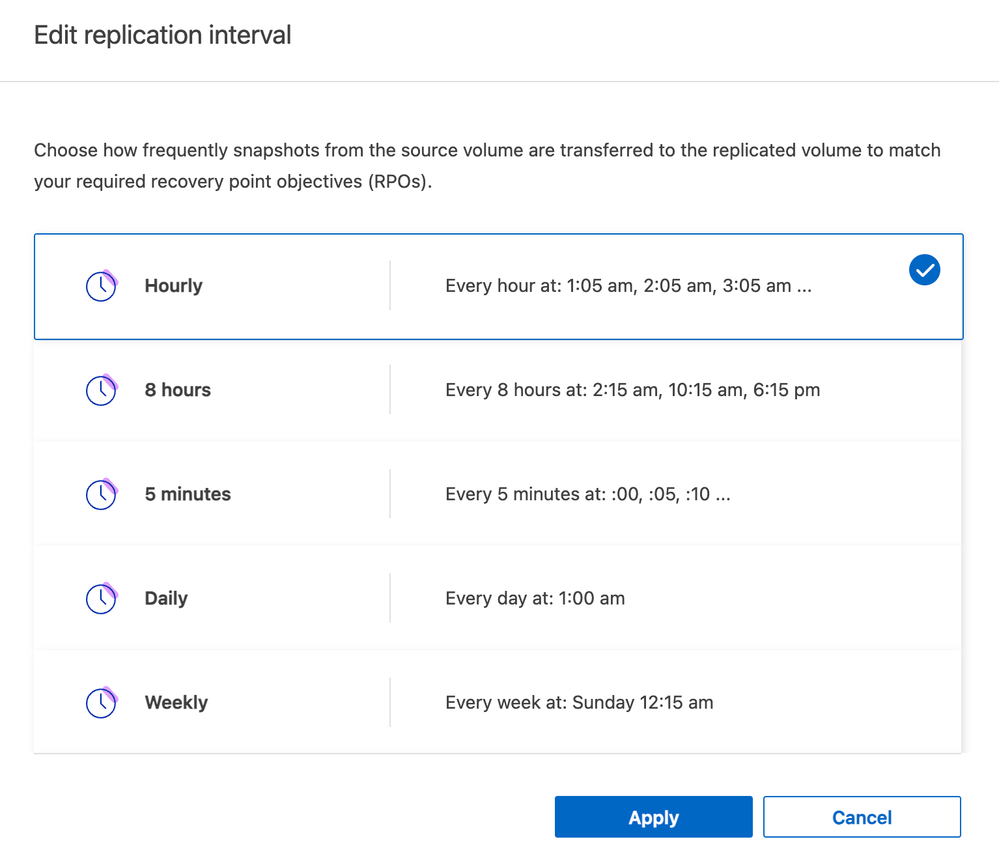Pick the 5 minutes interval label

tap(187, 494)
